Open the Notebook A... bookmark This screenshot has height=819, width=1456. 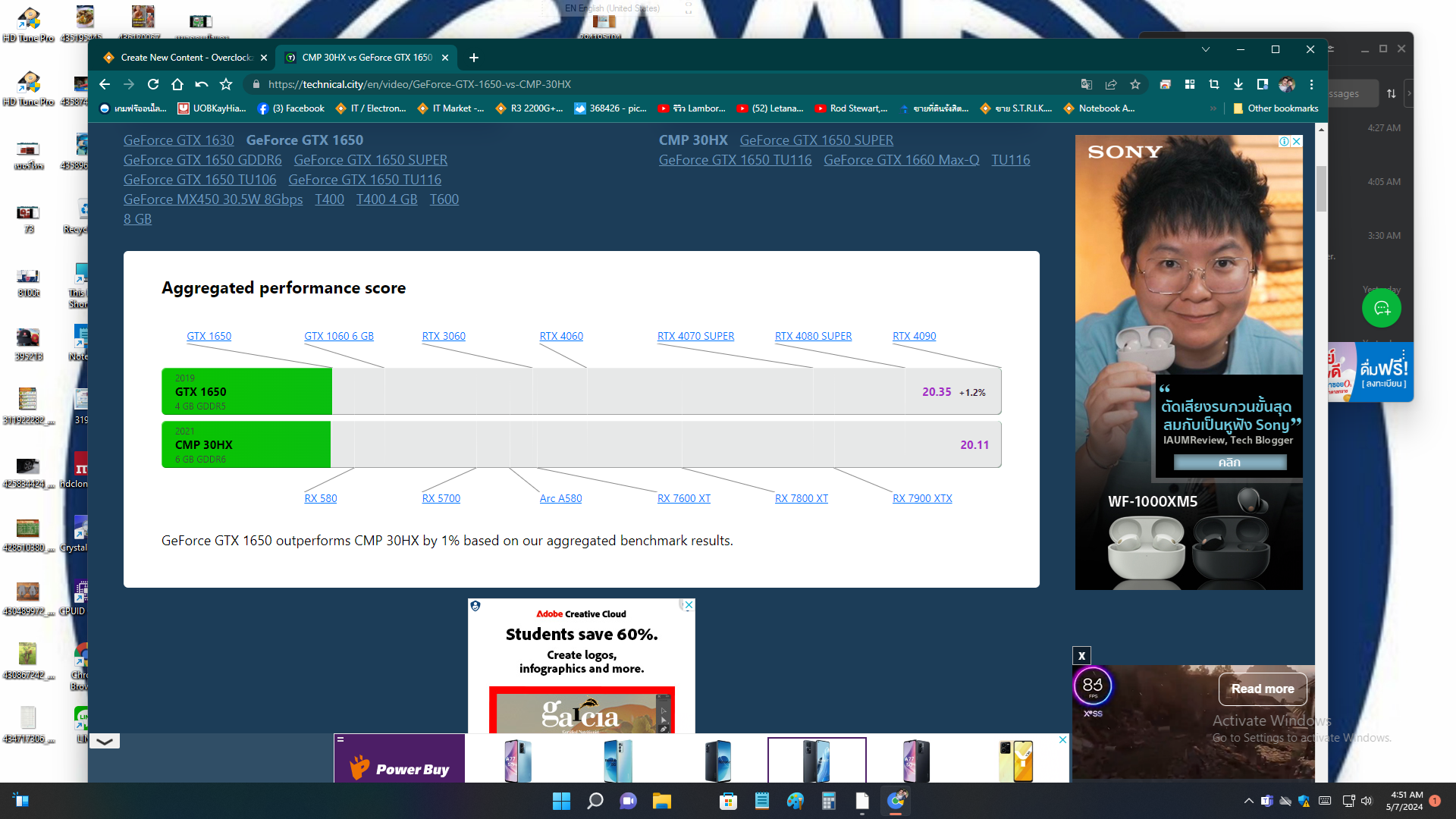1100,108
